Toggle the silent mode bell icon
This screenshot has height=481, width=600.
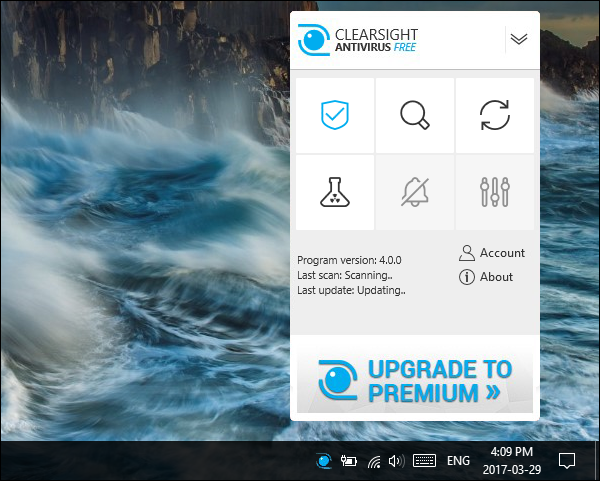click(x=415, y=192)
